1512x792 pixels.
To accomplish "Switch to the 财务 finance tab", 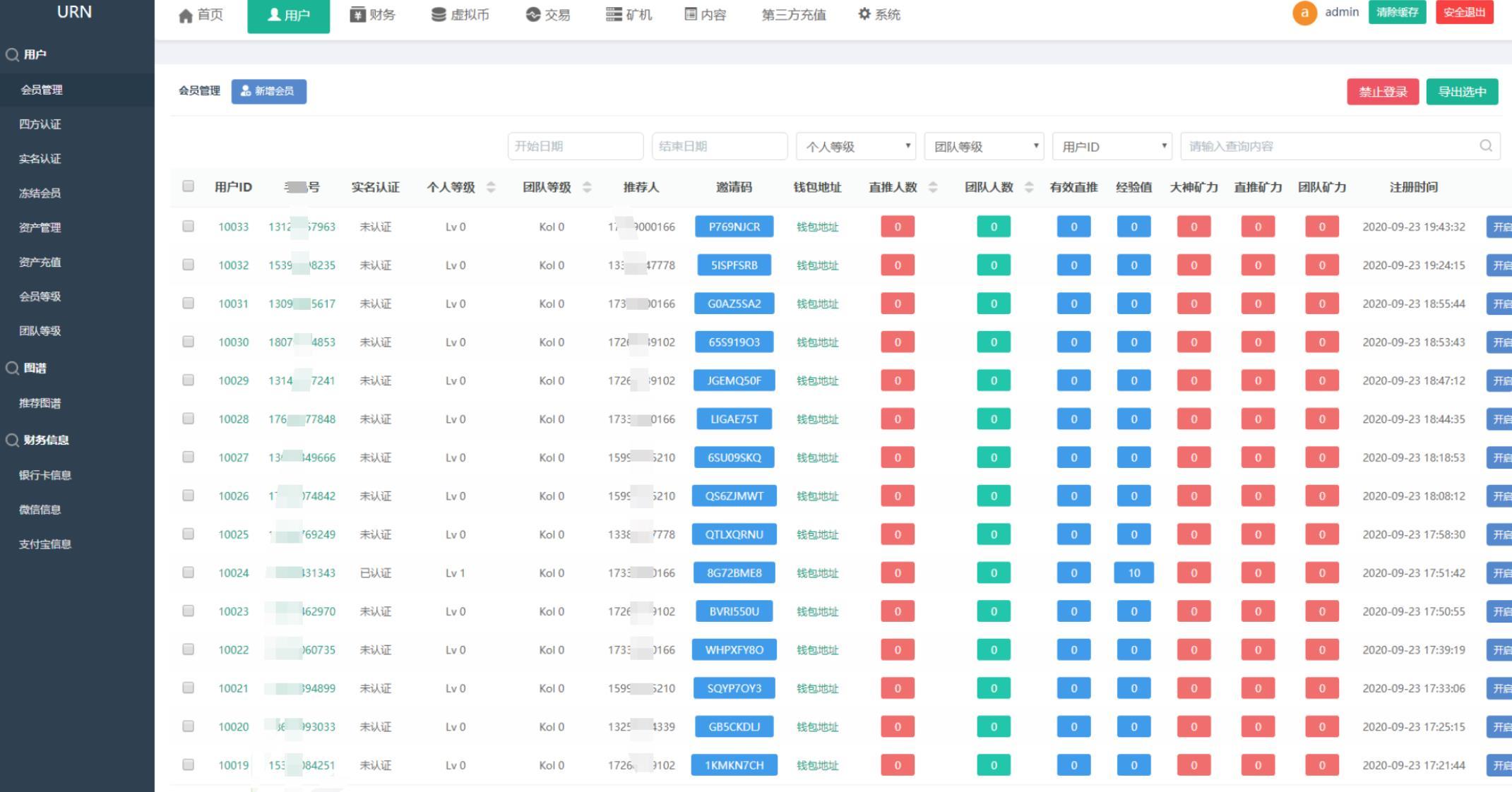I will click(373, 15).
